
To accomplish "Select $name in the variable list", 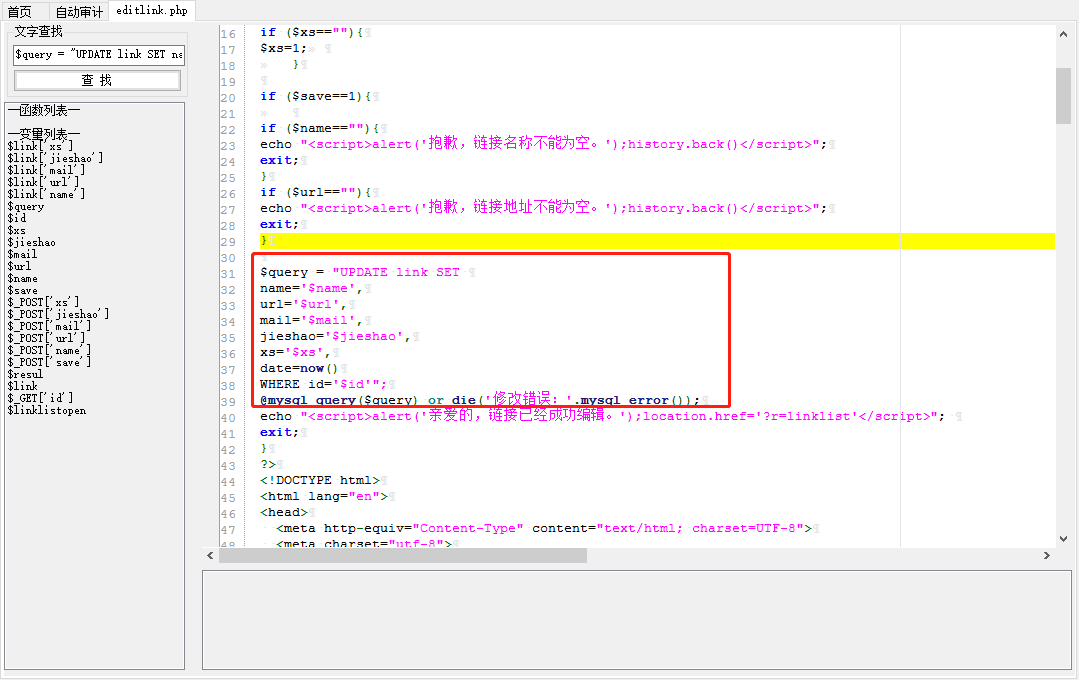I will [22, 278].
